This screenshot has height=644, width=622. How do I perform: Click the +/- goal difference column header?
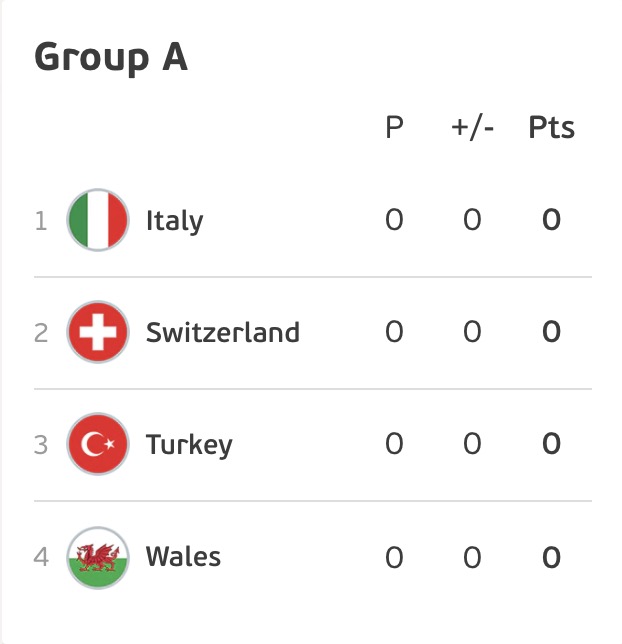click(x=472, y=128)
